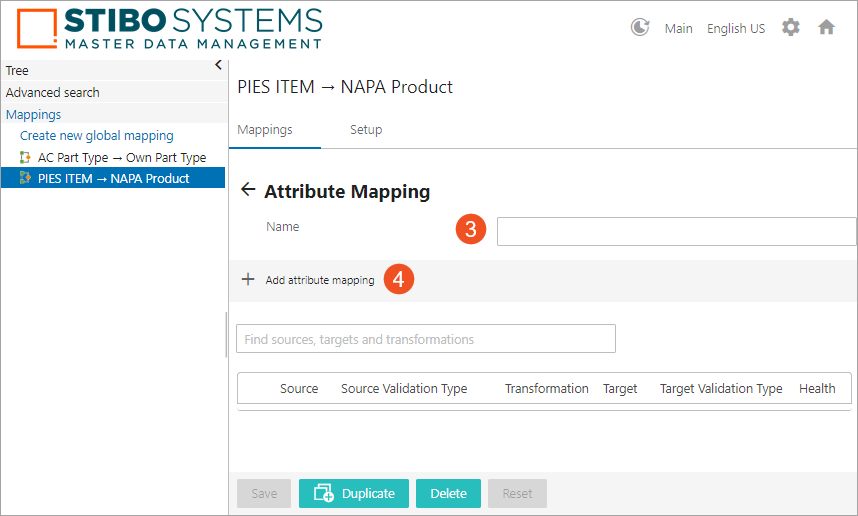The height and width of the screenshot is (516, 858).
Task: Click the AC Part Type mapping icon
Action: [26, 158]
